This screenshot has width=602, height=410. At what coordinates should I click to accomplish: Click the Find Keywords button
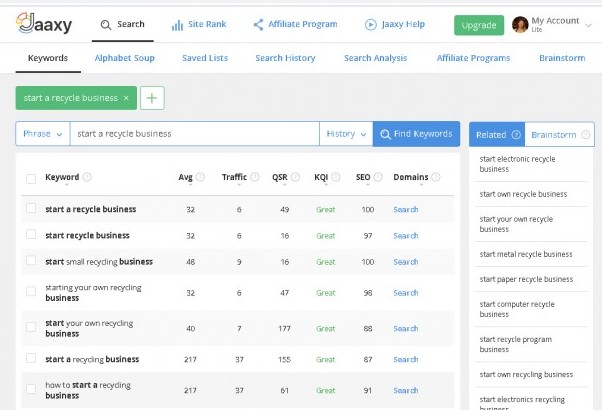(x=416, y=134)
